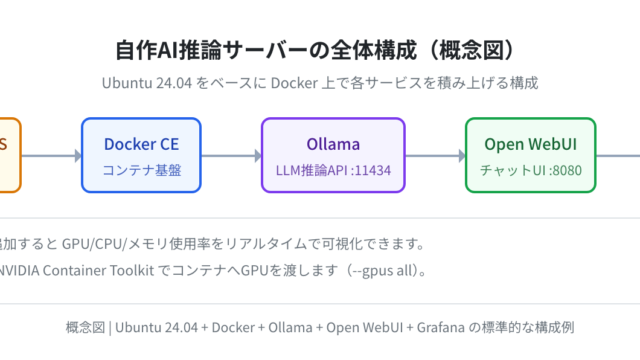This screenshot has width=640, height=360.
Task: Click the チャットUI :8080 label
Action: click(x=530, y=170)
